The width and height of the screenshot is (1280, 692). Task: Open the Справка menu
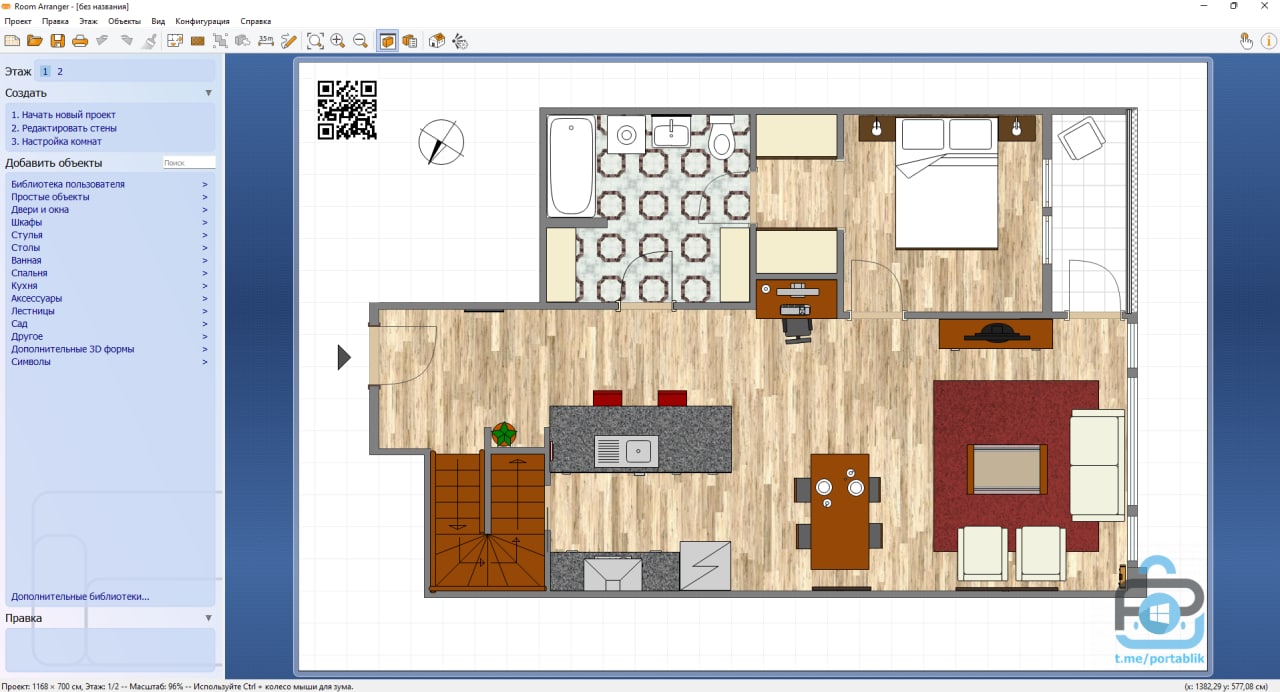point(256,21)
